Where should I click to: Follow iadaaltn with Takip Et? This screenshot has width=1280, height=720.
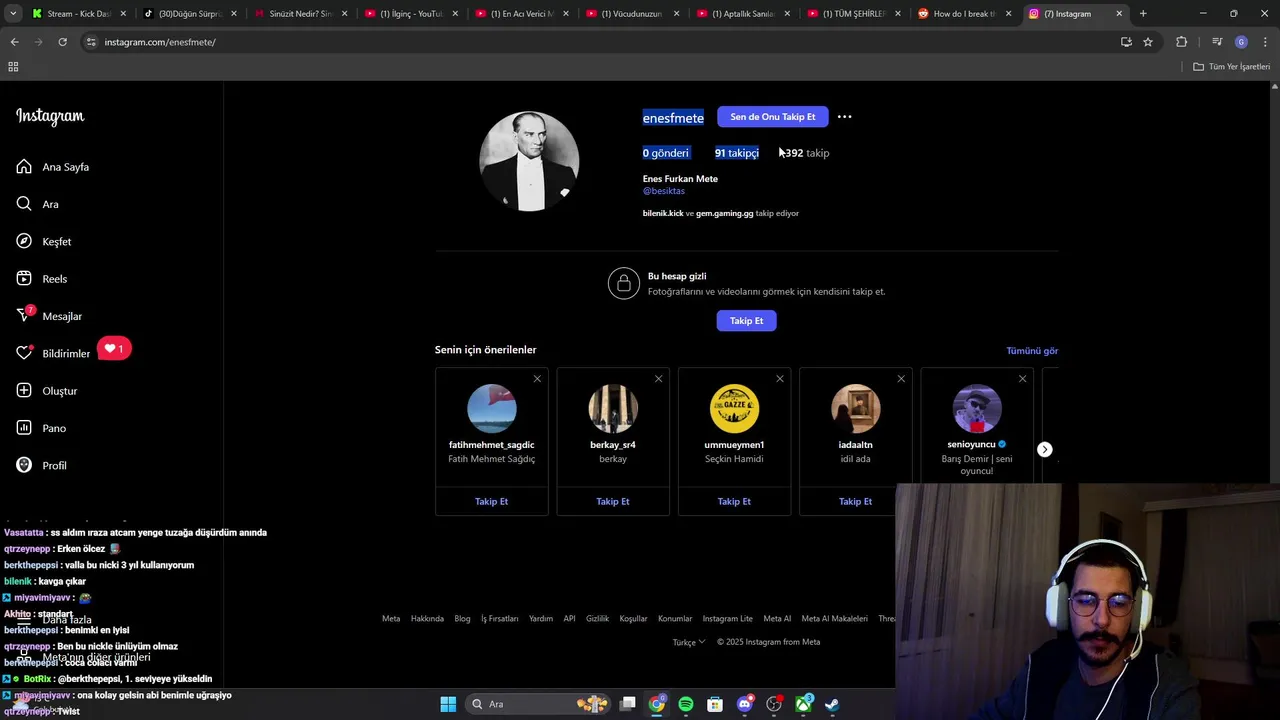pos(855,502)
